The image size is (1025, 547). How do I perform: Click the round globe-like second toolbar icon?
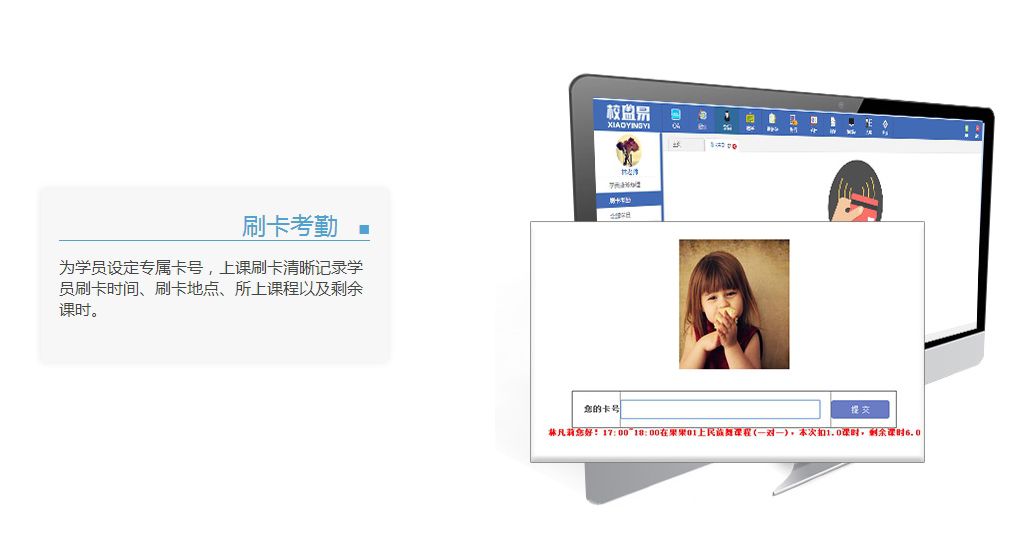(x=702, y=118)
